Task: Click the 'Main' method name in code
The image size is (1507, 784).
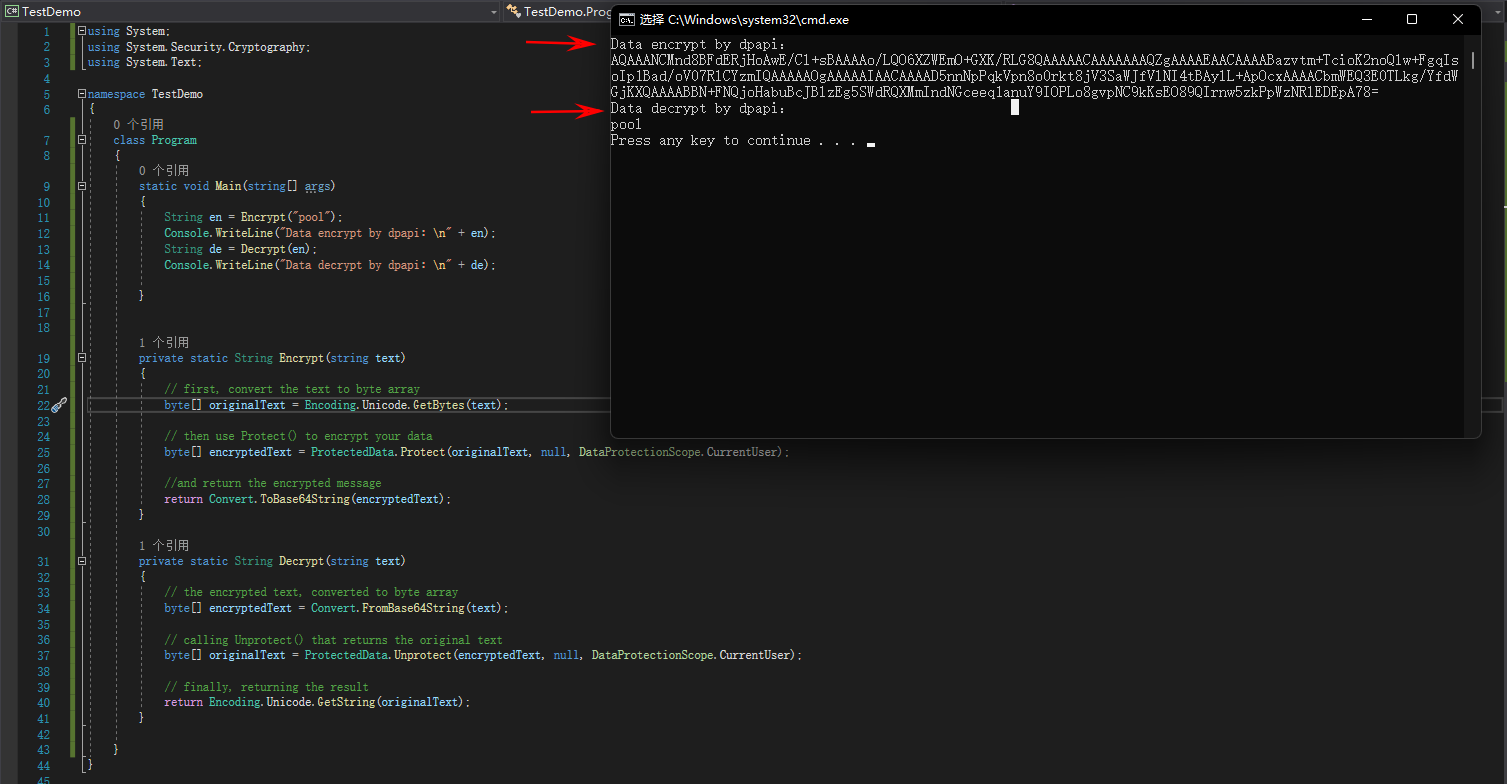Action: [227, 186]
